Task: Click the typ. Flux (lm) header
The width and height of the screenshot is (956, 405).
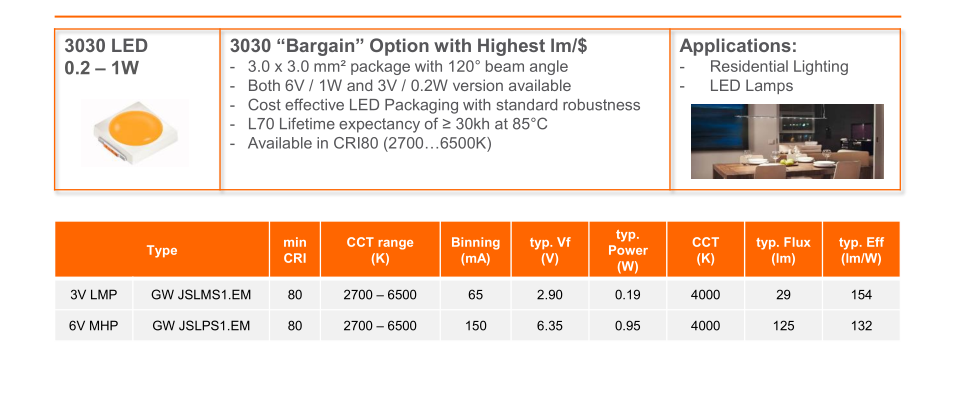Action: click(x=783, y=250)
